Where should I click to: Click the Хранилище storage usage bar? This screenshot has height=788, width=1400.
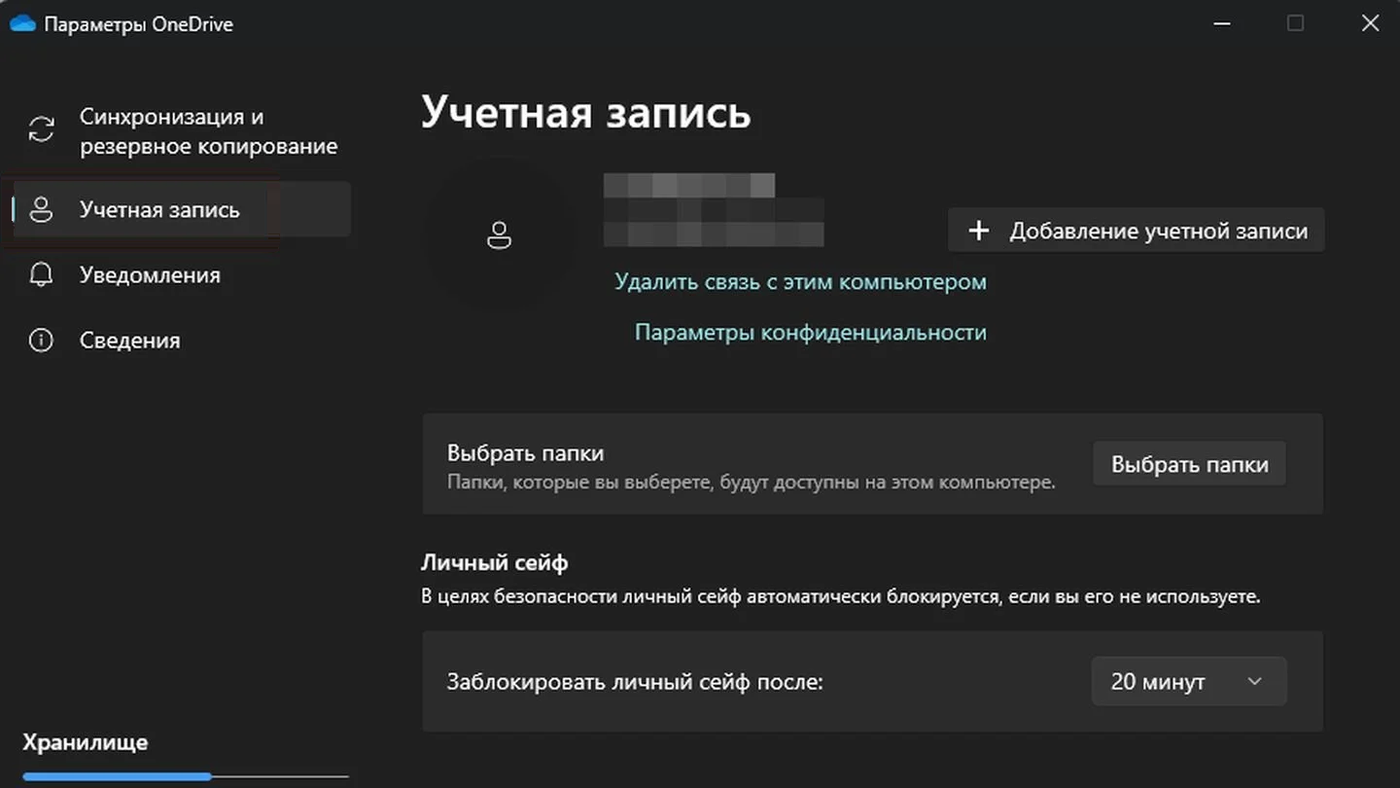(x=186, y=776)
